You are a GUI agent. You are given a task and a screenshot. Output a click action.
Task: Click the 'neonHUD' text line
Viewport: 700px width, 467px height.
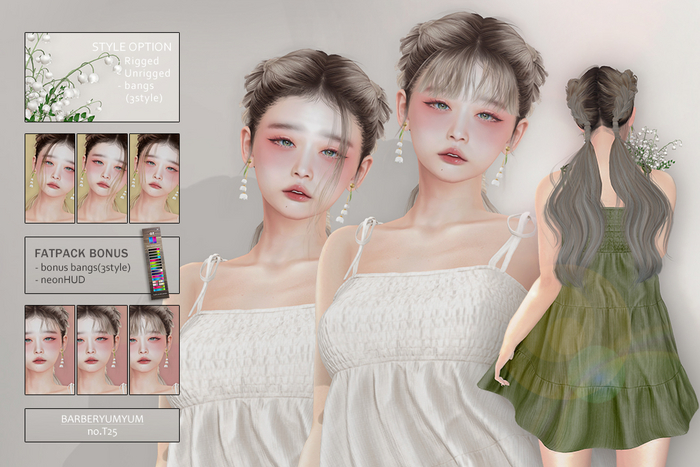[62, 280]
